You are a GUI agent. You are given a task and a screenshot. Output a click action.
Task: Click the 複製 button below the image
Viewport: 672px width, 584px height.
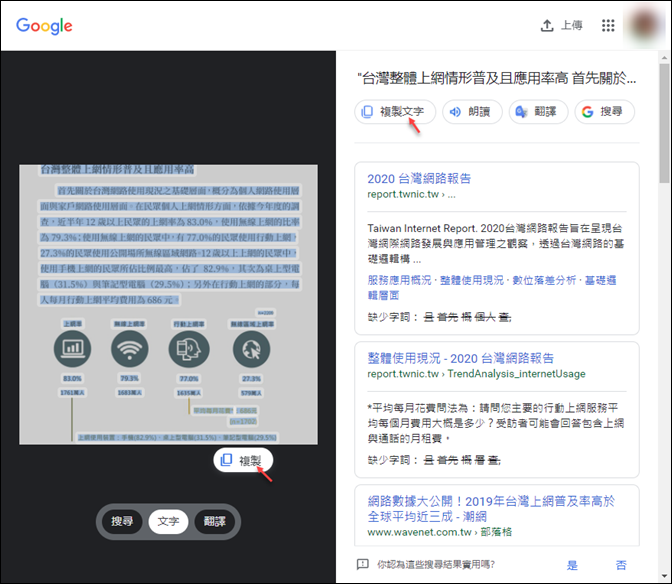(x=243, y=461)
